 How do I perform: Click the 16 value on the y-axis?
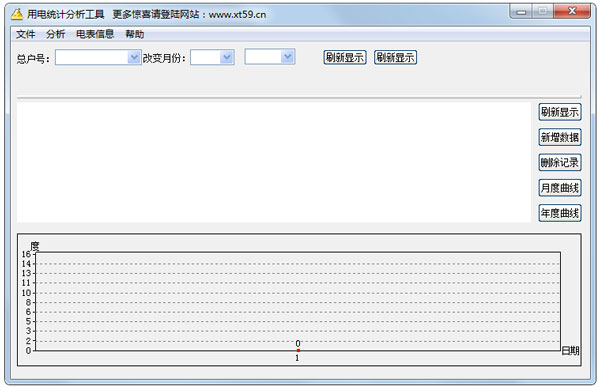[26, 254]
